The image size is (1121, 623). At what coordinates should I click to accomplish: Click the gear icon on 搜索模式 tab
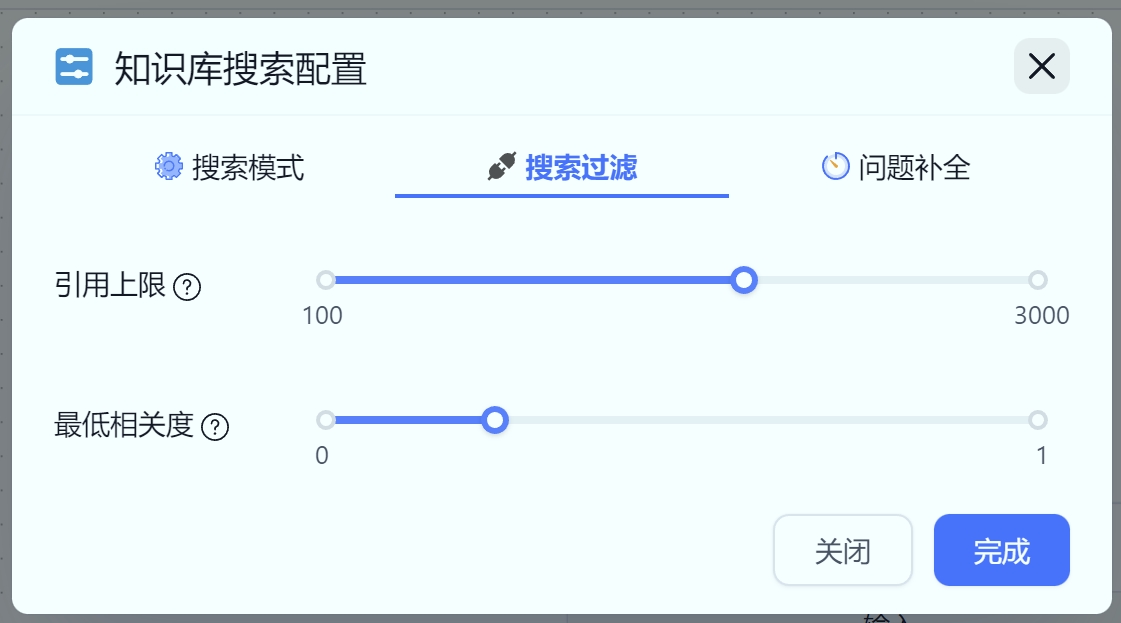coord(169,166)
